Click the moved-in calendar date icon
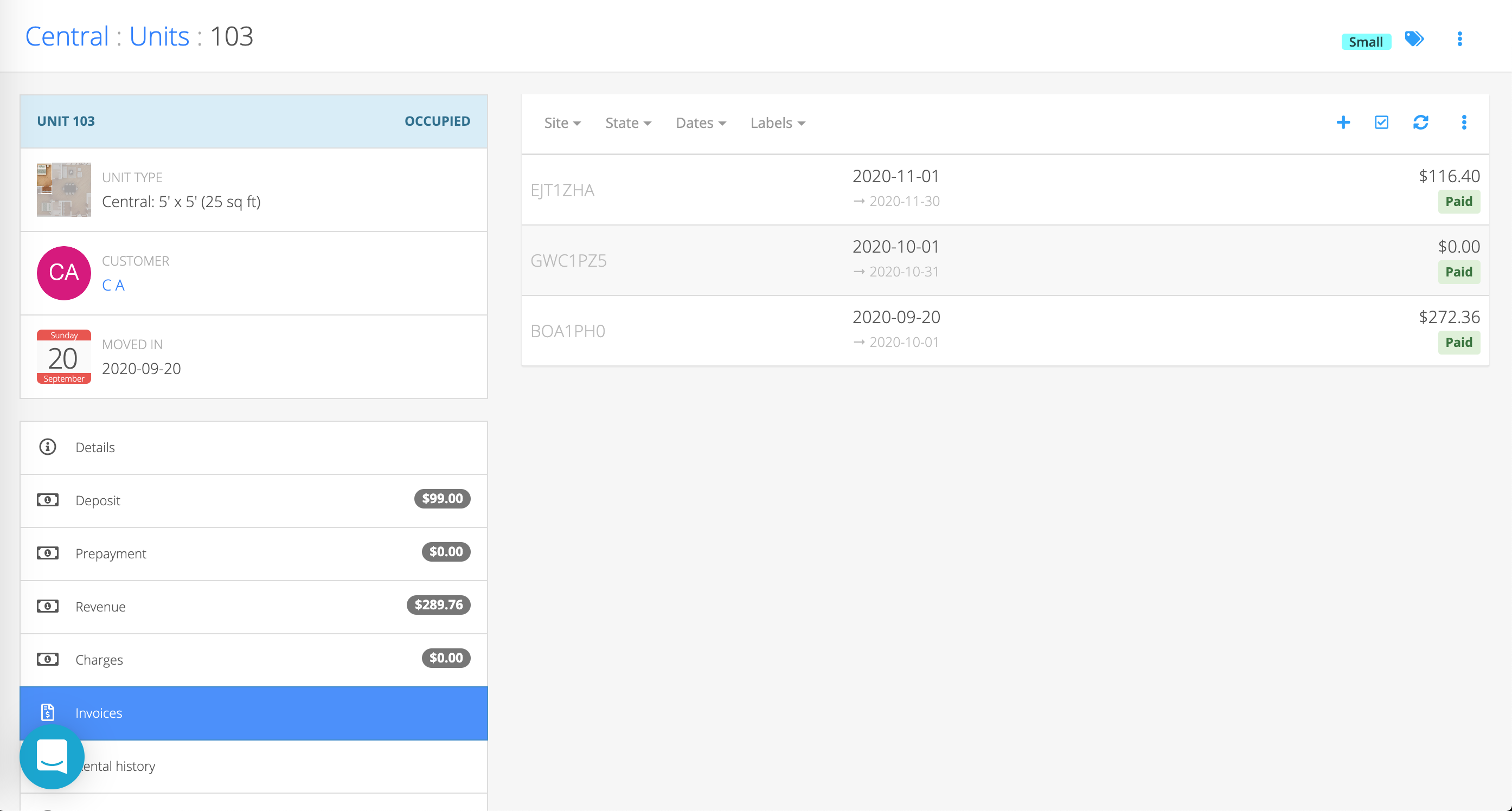1512x811 pixels. click(x=63, y=357)
